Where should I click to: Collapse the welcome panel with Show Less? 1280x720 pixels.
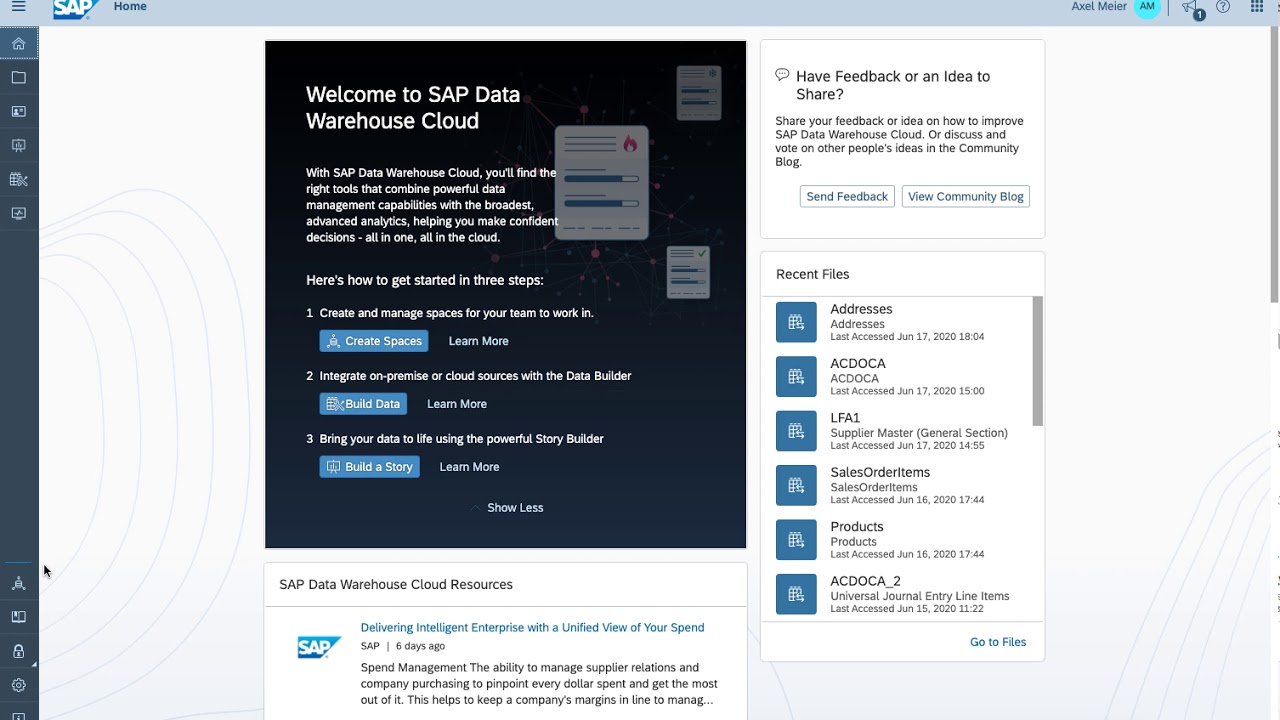pyautogui.click(x=507, y=508)
